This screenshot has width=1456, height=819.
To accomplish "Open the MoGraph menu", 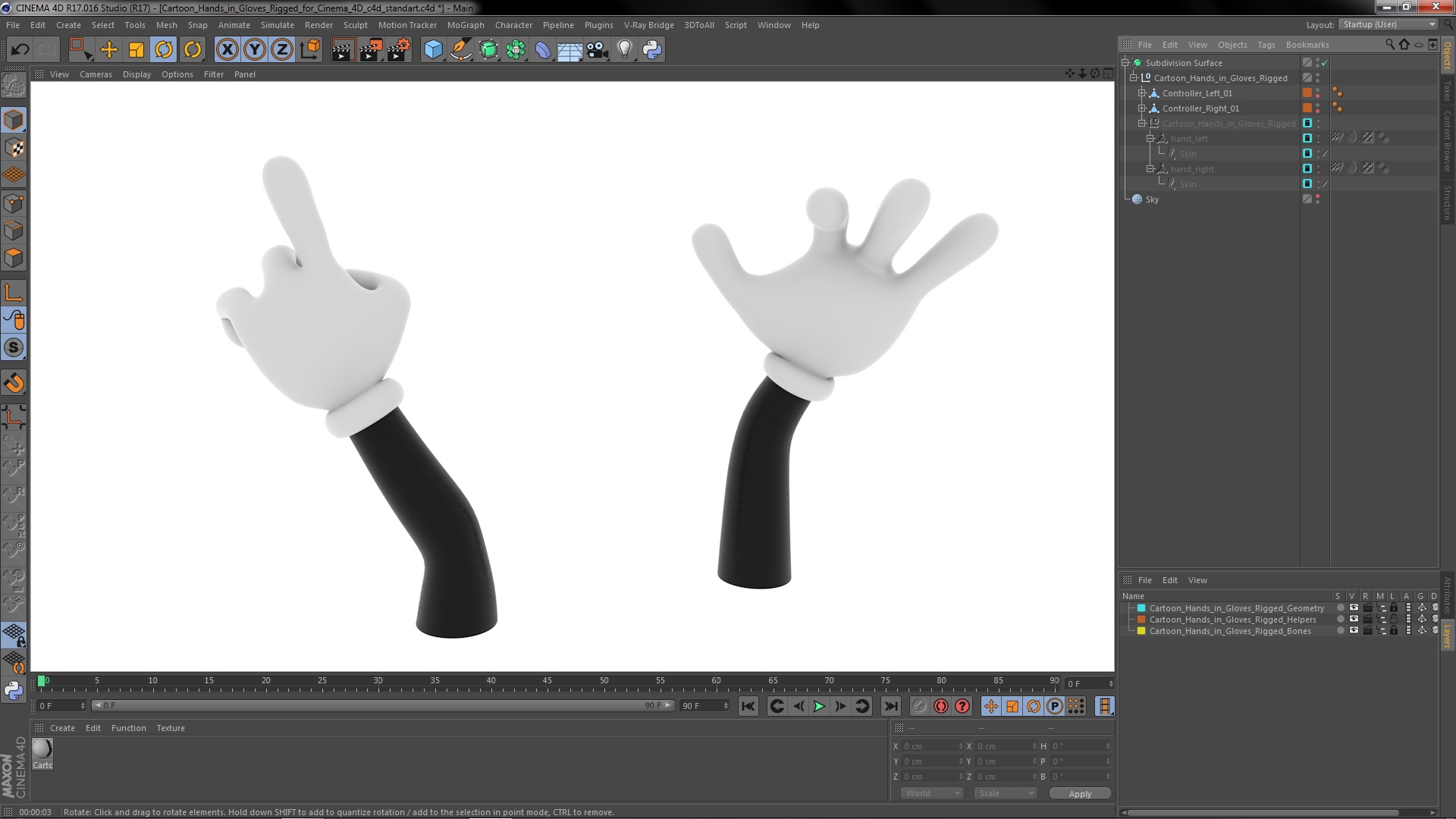I will [x=466, y=25].
